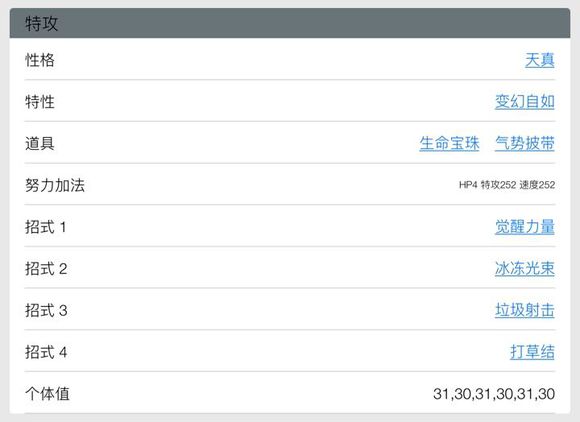Open the 冰冻光束 move link
Image resolution: width=580 pixels, height=422 pixels.
coord(525,269)
